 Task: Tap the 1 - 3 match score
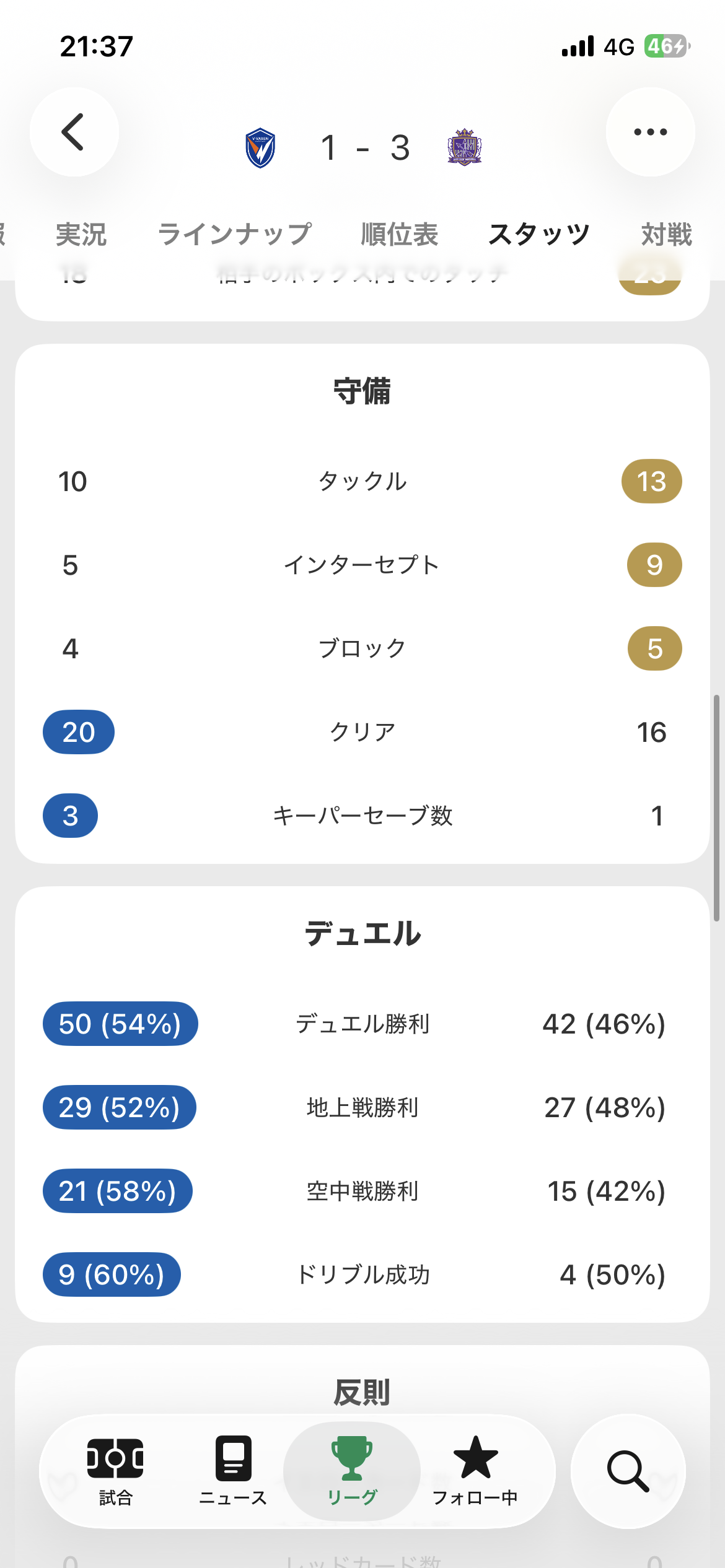point(365,148)
